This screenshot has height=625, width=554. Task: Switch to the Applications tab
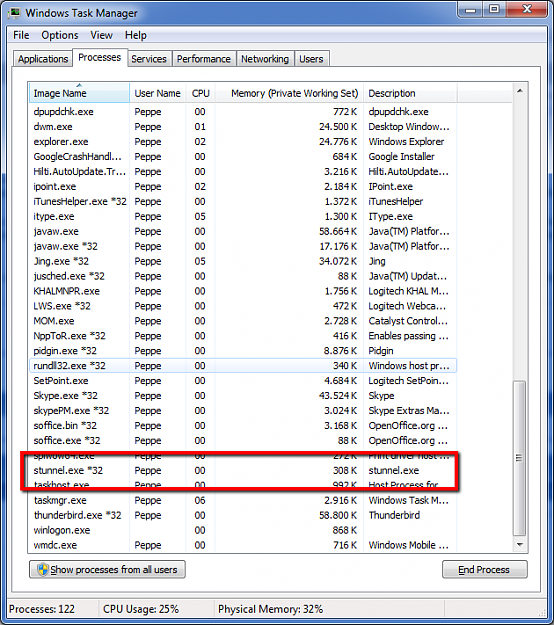coord(43,59)
